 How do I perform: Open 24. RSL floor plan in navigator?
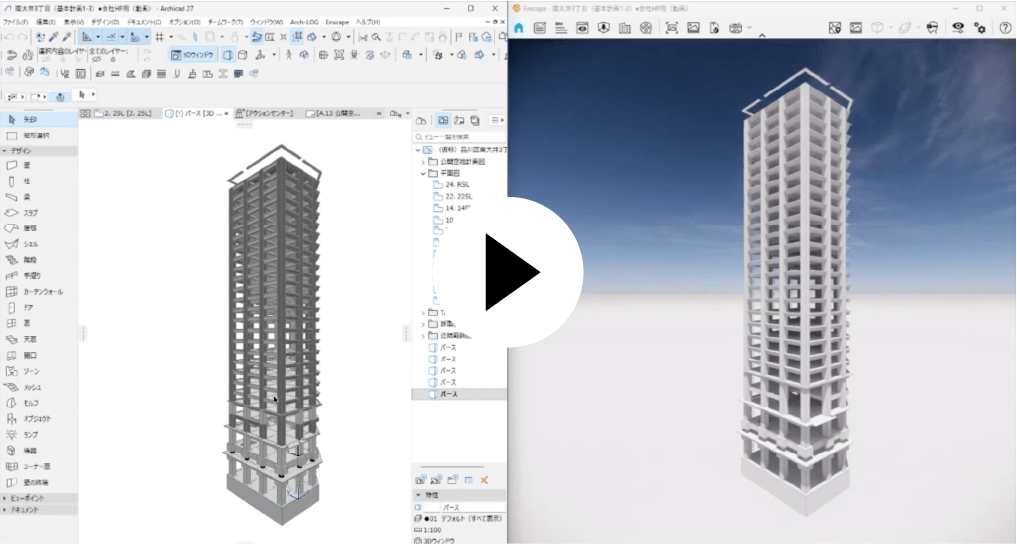[x=456, y=185]
